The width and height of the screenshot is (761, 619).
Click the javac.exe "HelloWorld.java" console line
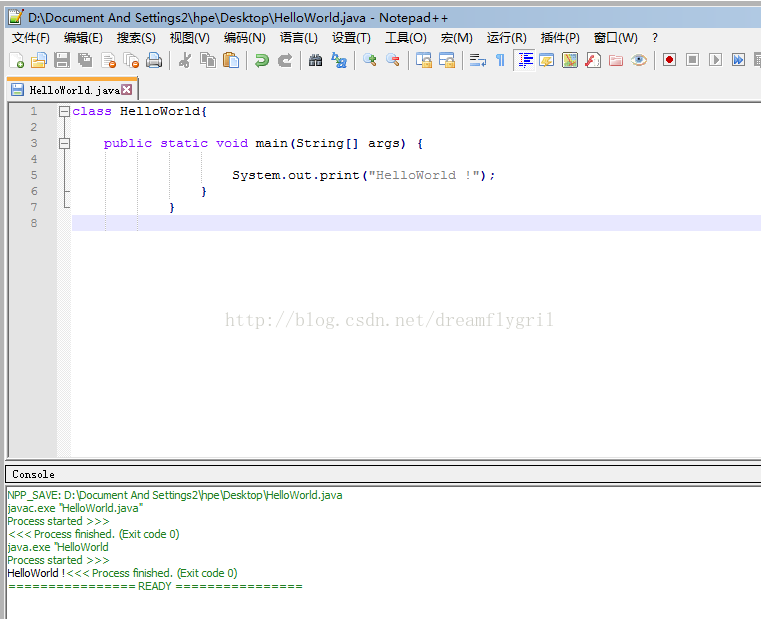75,508
